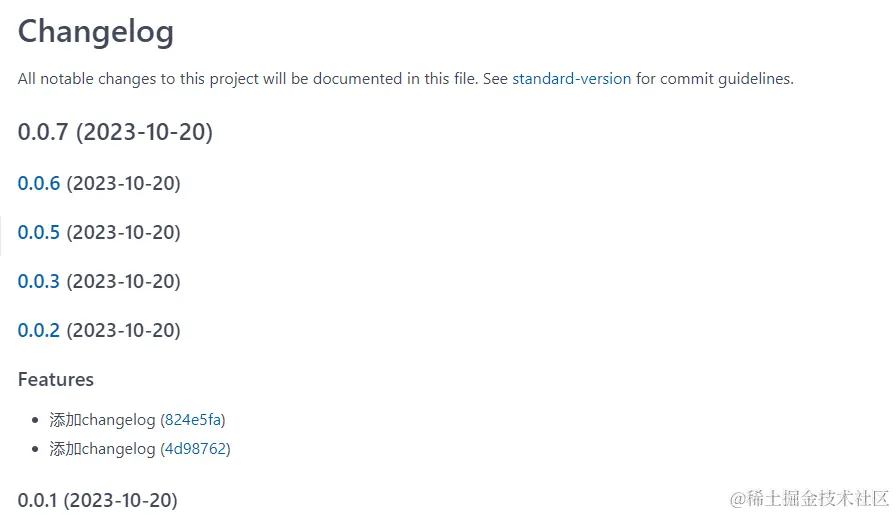The image size is (896, 515).
Task: Click the date beside version 0.0.5
Action: coord(124,232)
